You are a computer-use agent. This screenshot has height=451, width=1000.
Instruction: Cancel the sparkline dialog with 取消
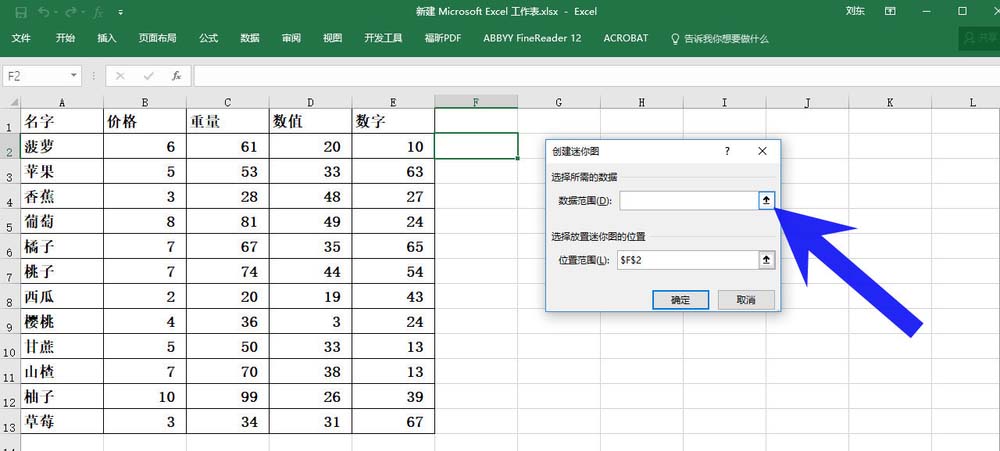(x=746, y=300)
